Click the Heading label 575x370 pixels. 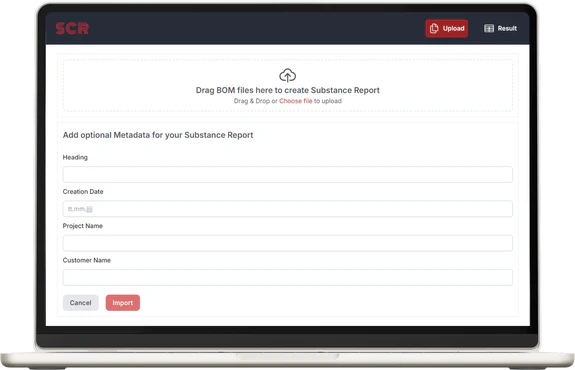pos(75,157)
